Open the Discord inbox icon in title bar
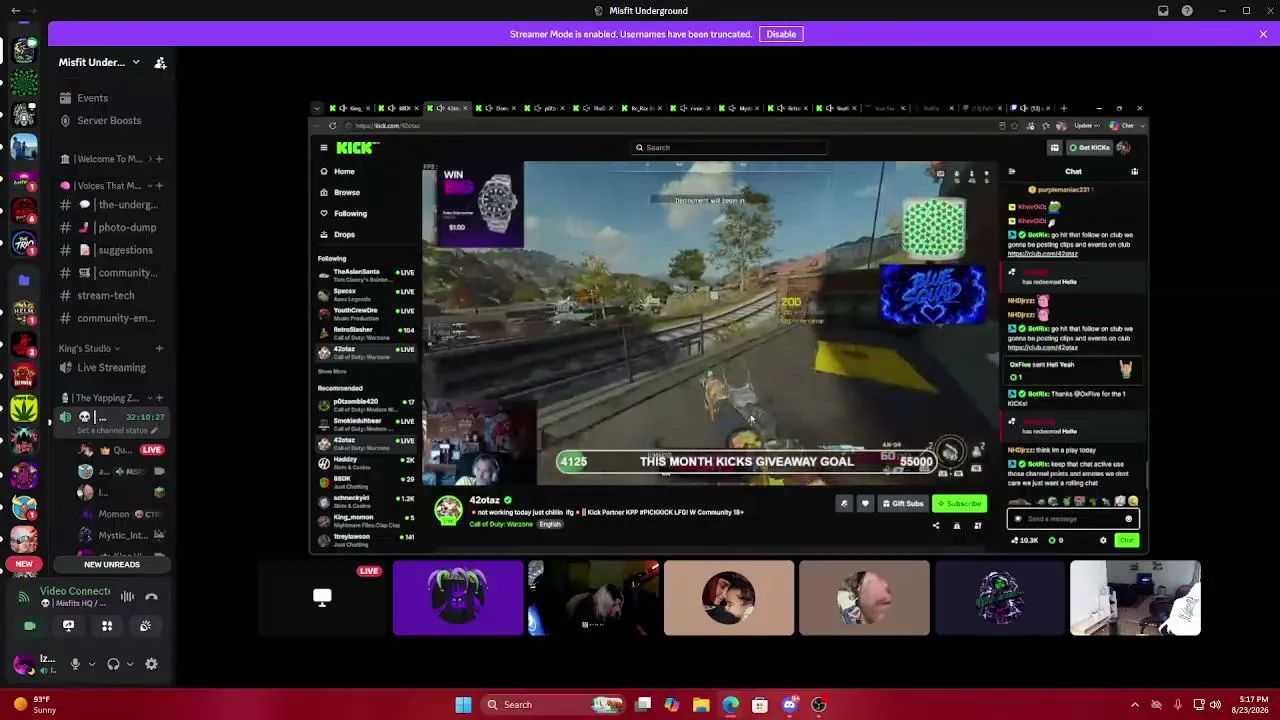Viewport: 1280px width, 720px height. 1163,11
